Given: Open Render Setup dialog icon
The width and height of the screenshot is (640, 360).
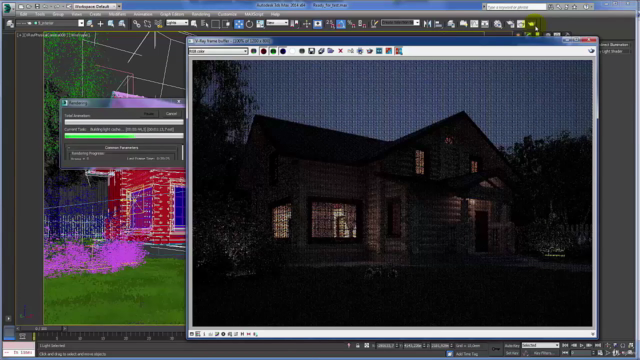Looking at the screenshot, I should (x=510, y=24).
